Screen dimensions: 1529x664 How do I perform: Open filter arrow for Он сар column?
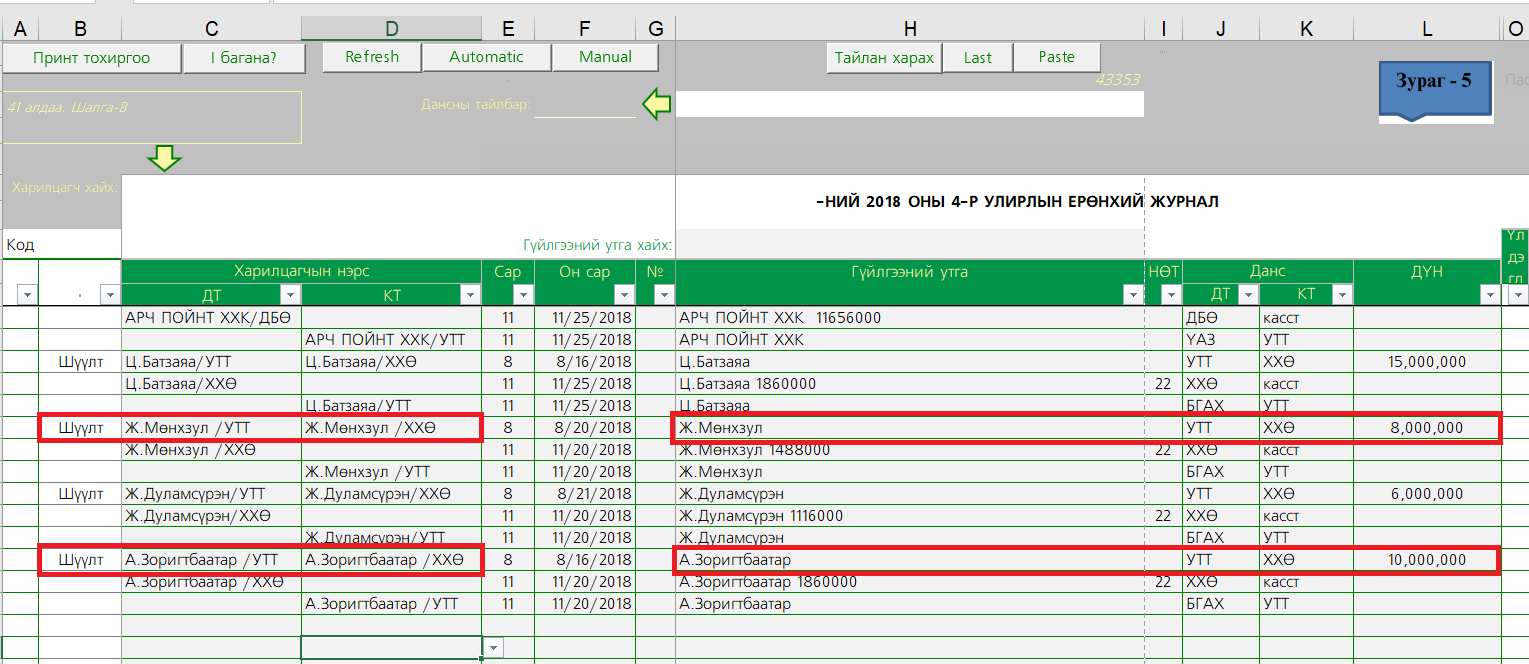[623, 294]
